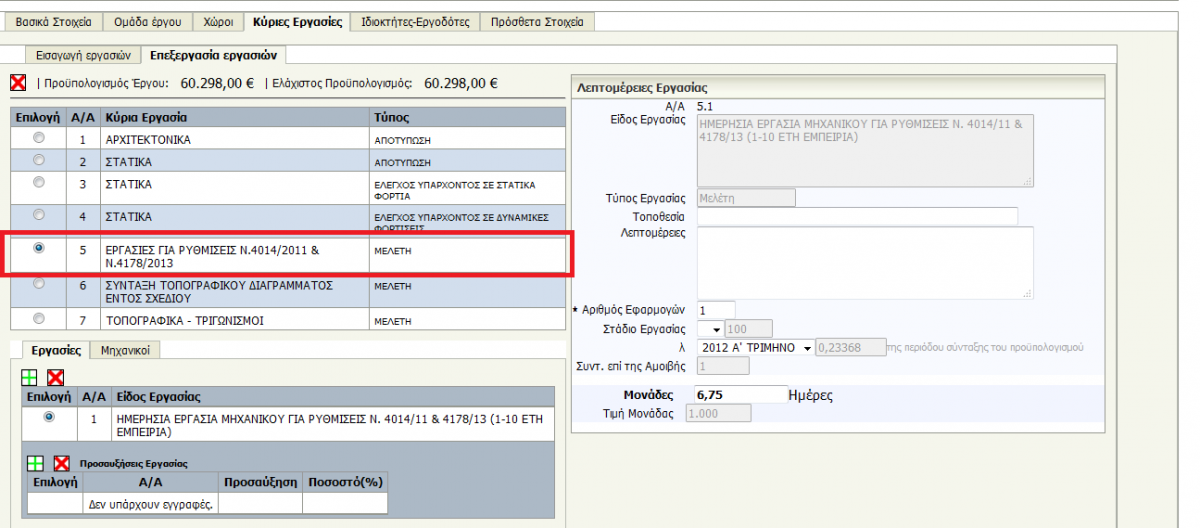Image resolution: width=1200 pixels, height=528 pixels.
Task: Click the red X icon beside Προϋπολογισμός Έργου
Action: click(x=18, y=83)
